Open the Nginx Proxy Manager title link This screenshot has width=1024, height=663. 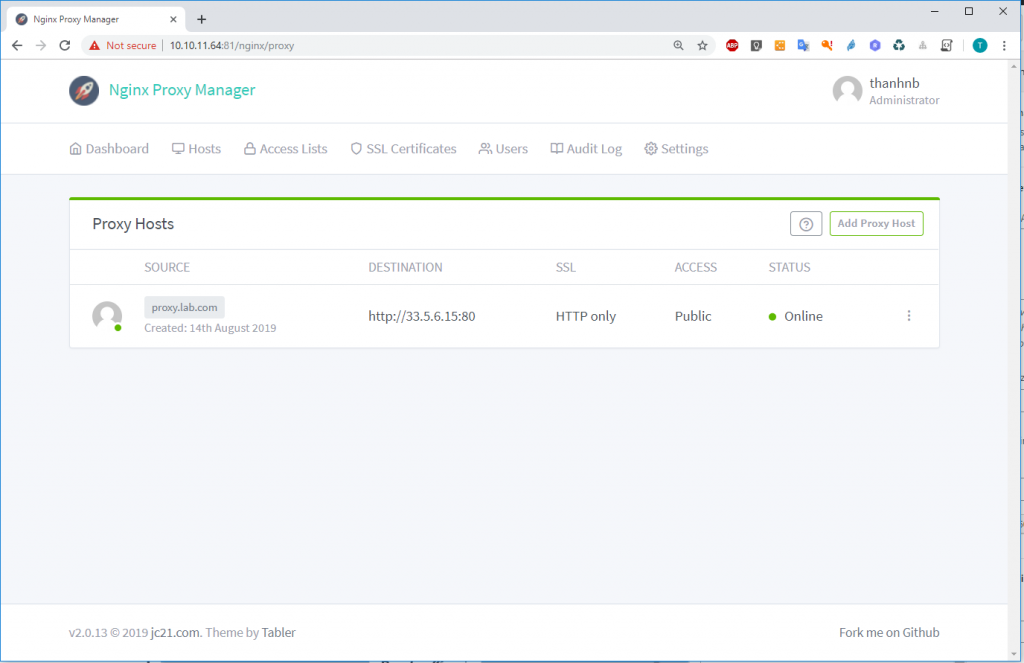coord(182,90)
